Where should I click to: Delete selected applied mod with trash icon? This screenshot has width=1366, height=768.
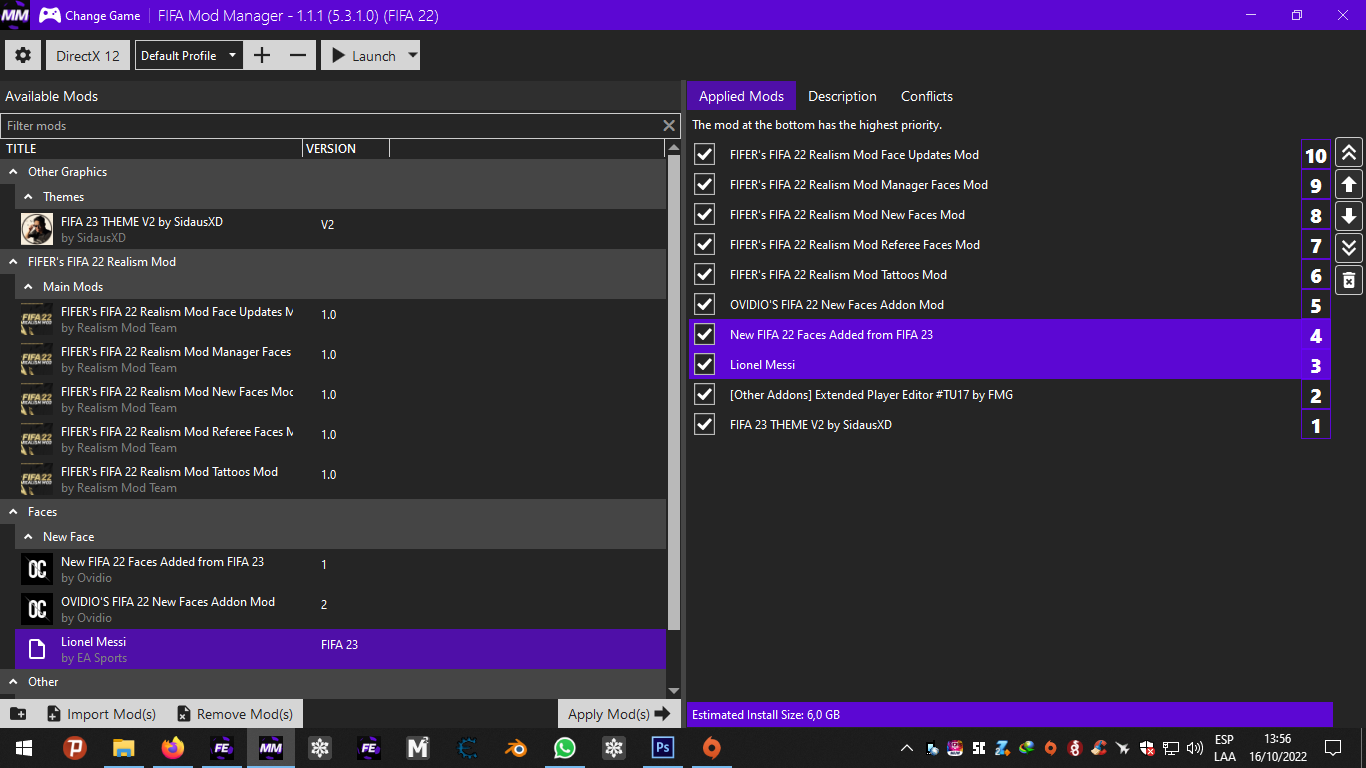tap(1349, 280)
